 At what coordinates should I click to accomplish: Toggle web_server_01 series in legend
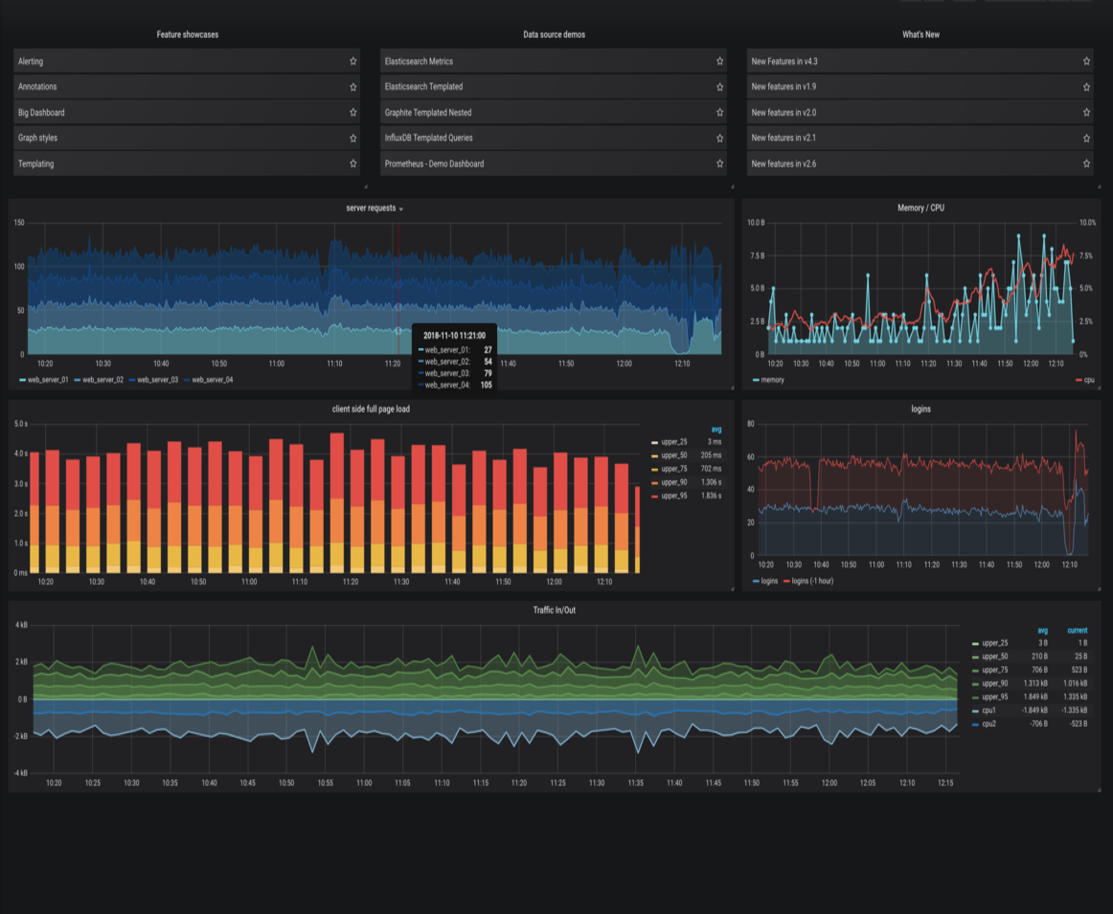pyautogui.click(x=48, y=380)
